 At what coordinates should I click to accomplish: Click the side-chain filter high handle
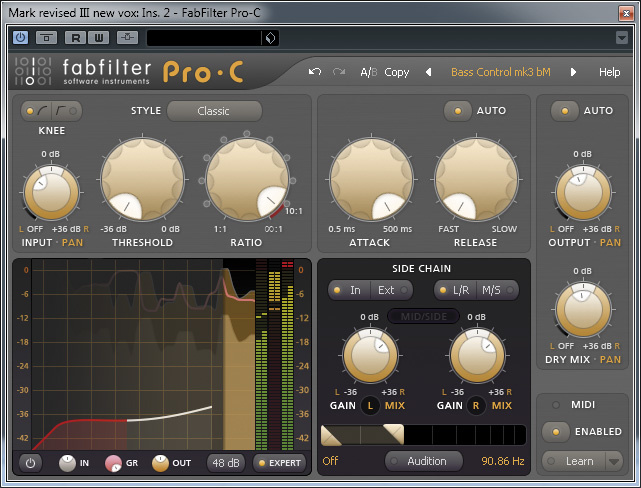pyautogui.click(x=393, y=434)
